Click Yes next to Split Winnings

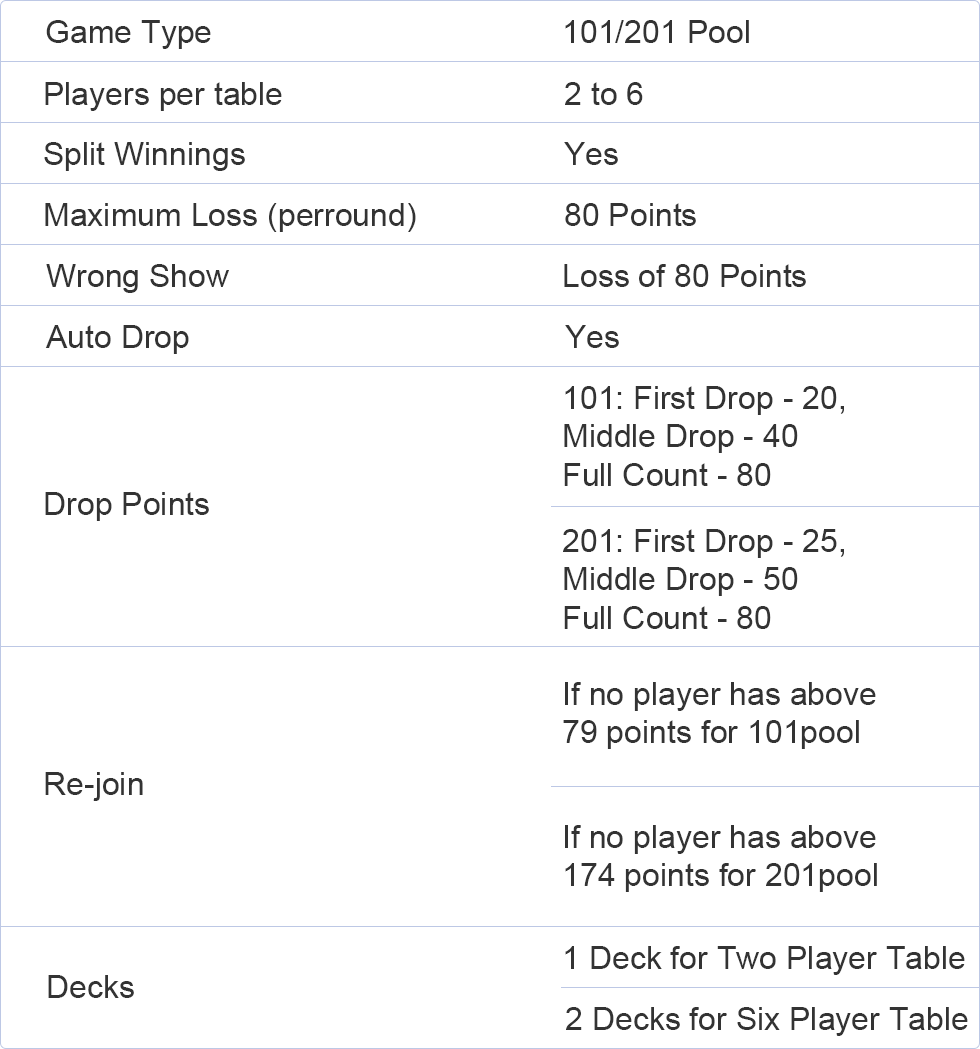[x=591, y=155]
